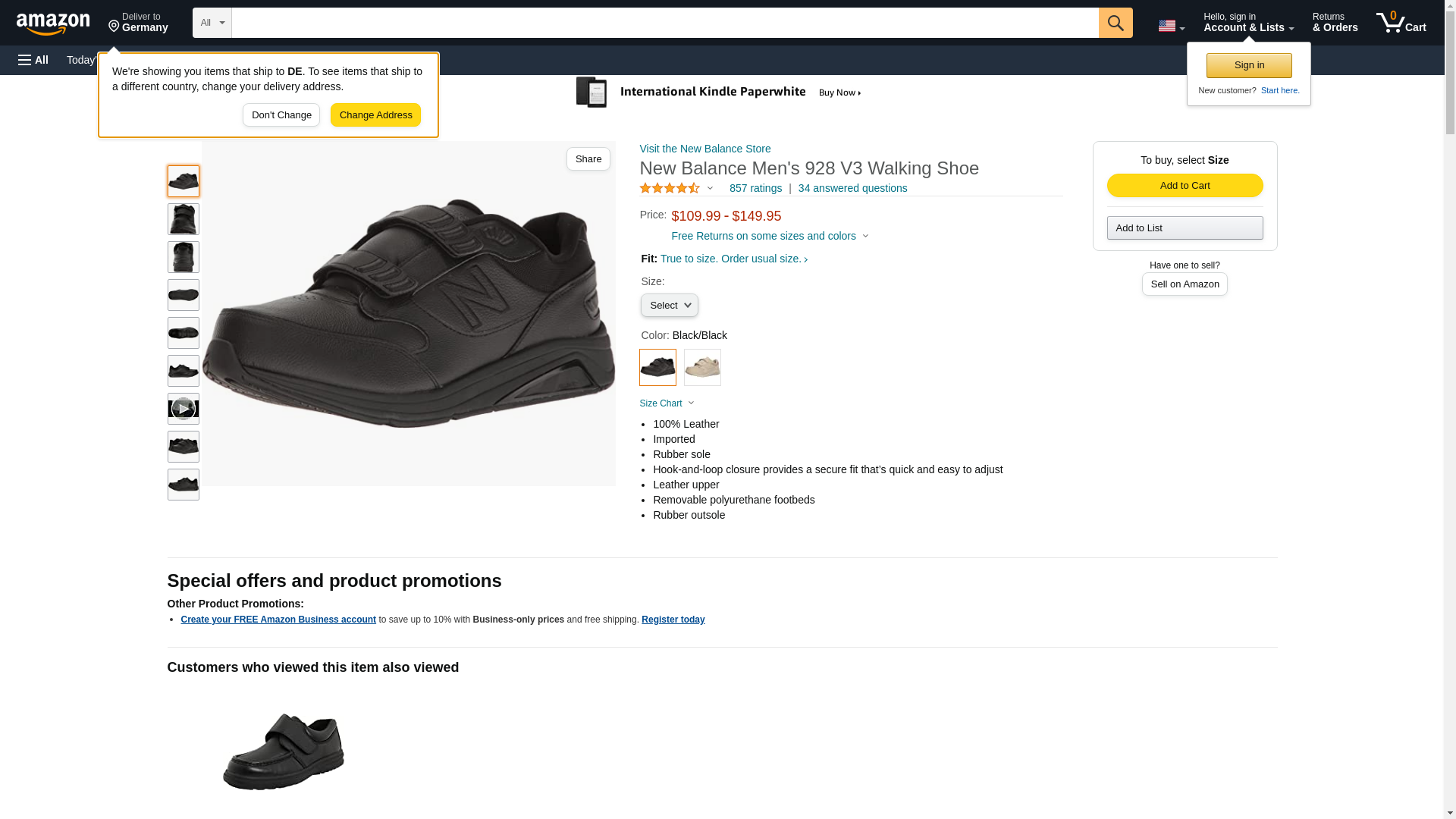Expand Free Returns on some sizes details
Viewport: 1456px width, 819px height.
coord(769,236)
